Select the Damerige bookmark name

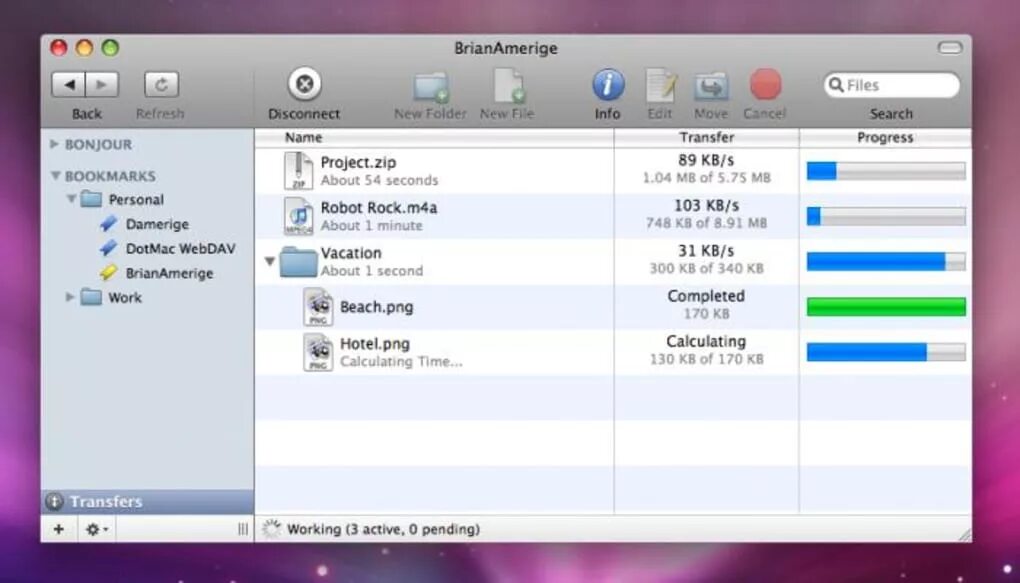[157, 224]
